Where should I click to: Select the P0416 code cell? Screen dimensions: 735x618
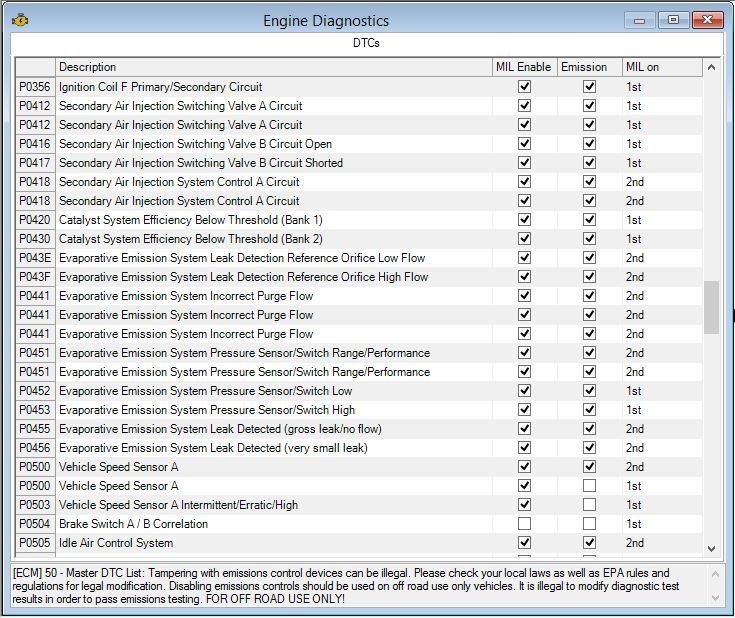35,144
